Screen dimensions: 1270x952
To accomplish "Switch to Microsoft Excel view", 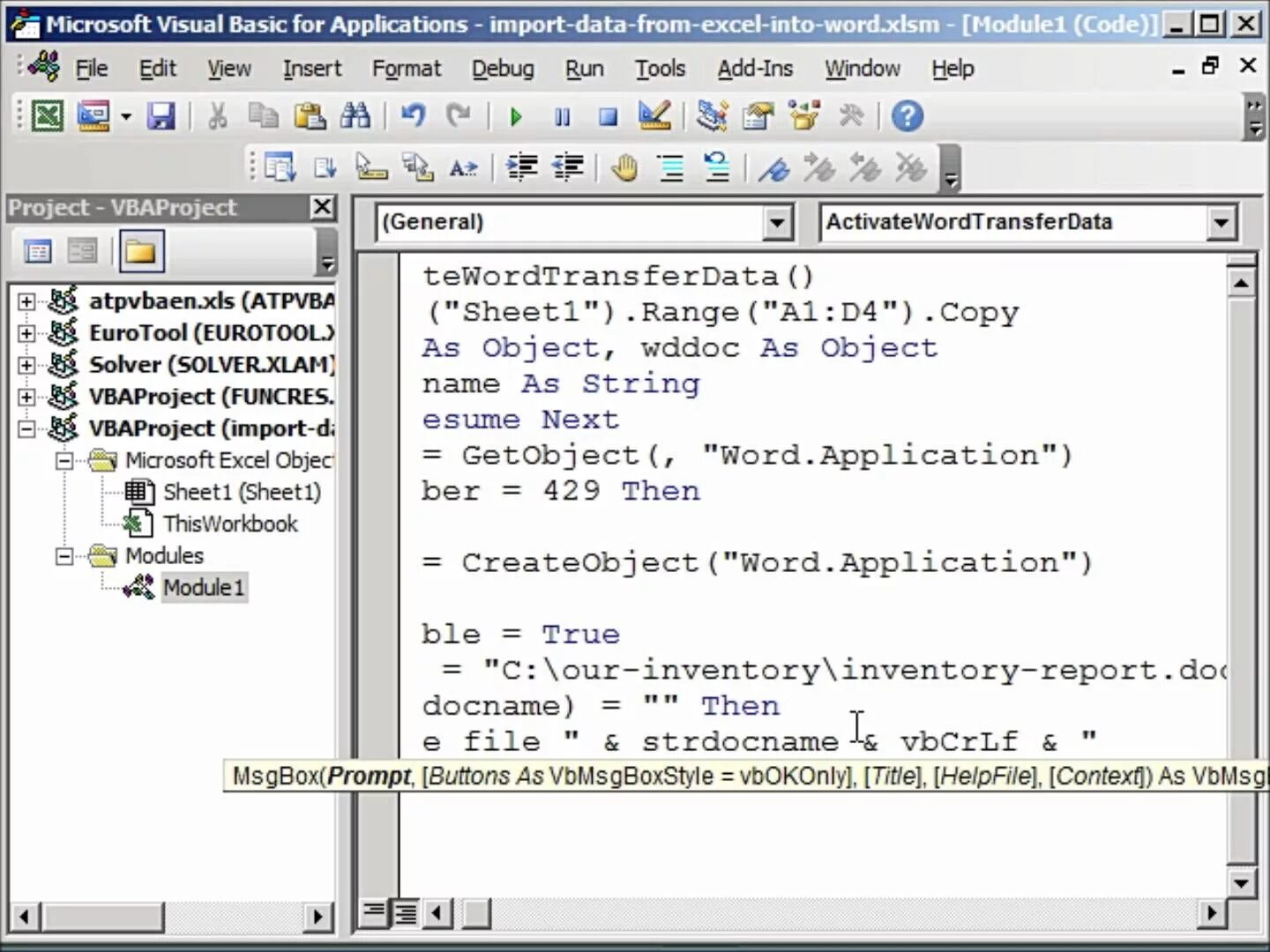I will point(48,115).
